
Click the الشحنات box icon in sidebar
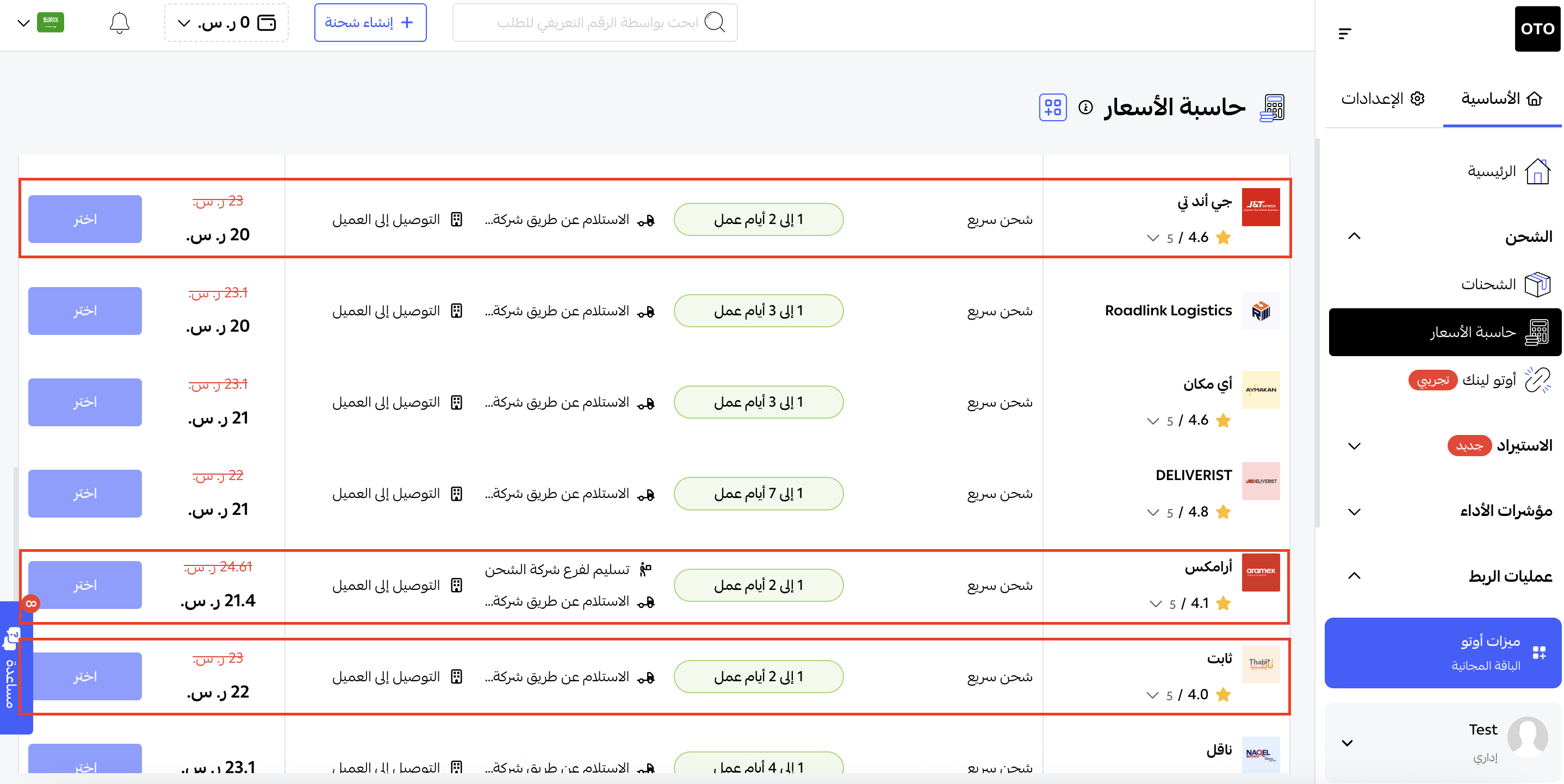point(1537,284)
